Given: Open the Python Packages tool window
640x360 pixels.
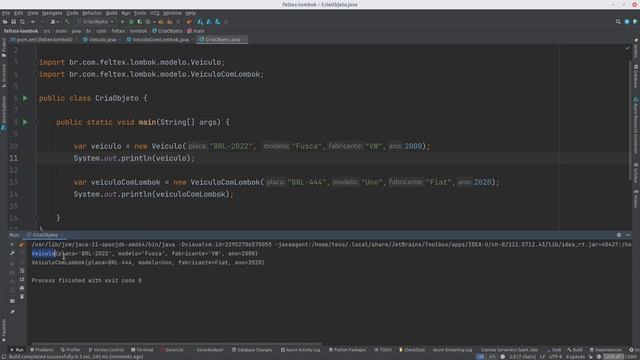Looking at the screenshot, I should (348, 350).
